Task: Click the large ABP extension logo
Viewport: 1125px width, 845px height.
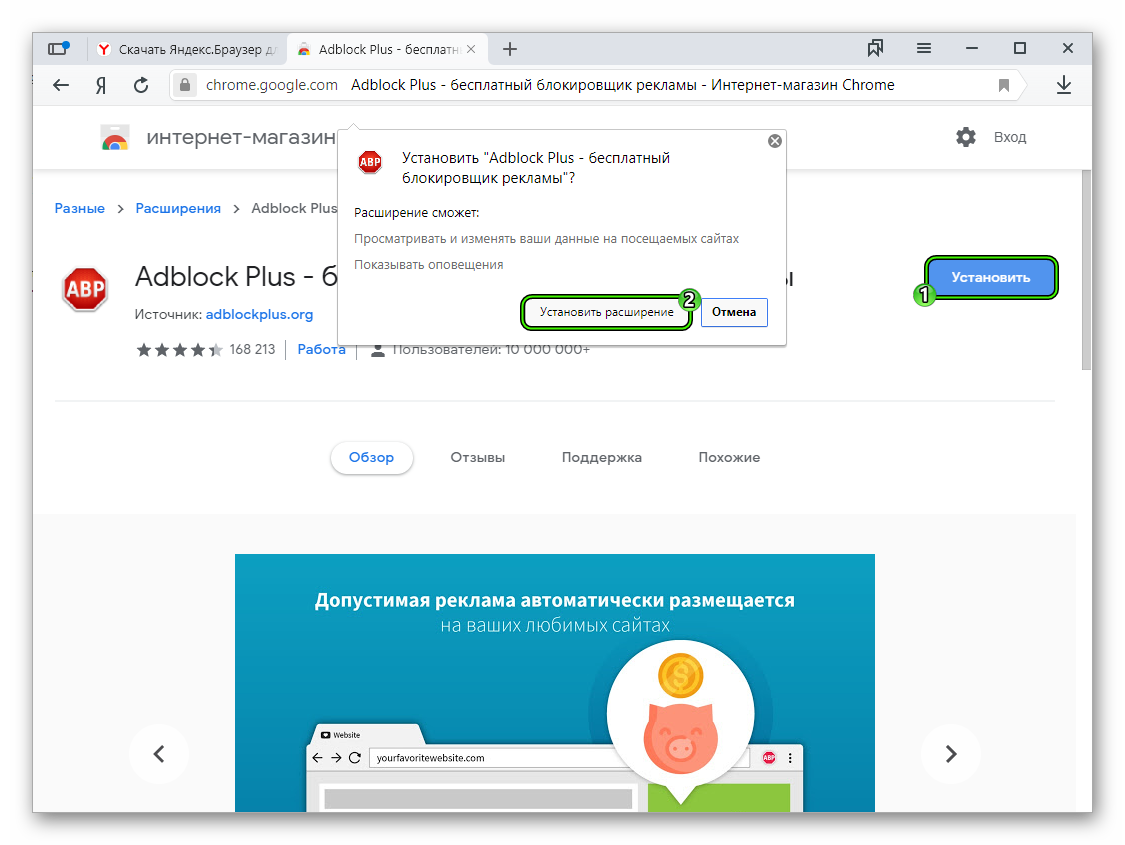Action: (85, 288)
